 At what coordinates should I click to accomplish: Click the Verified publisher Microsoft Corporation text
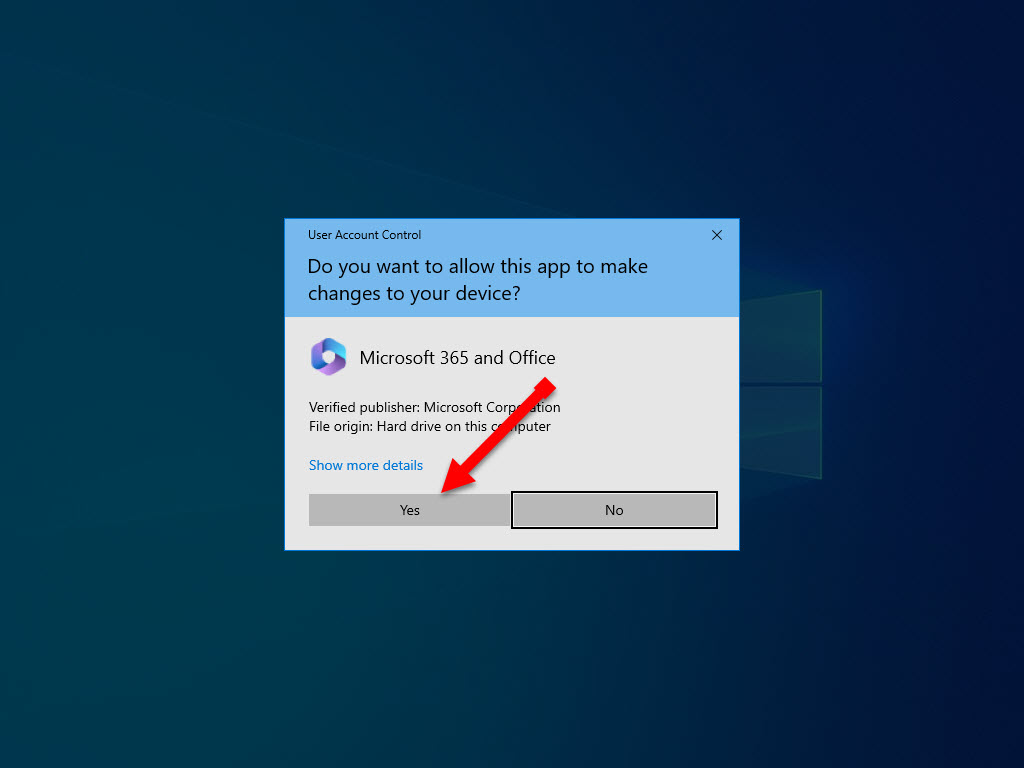click(434, 407)
